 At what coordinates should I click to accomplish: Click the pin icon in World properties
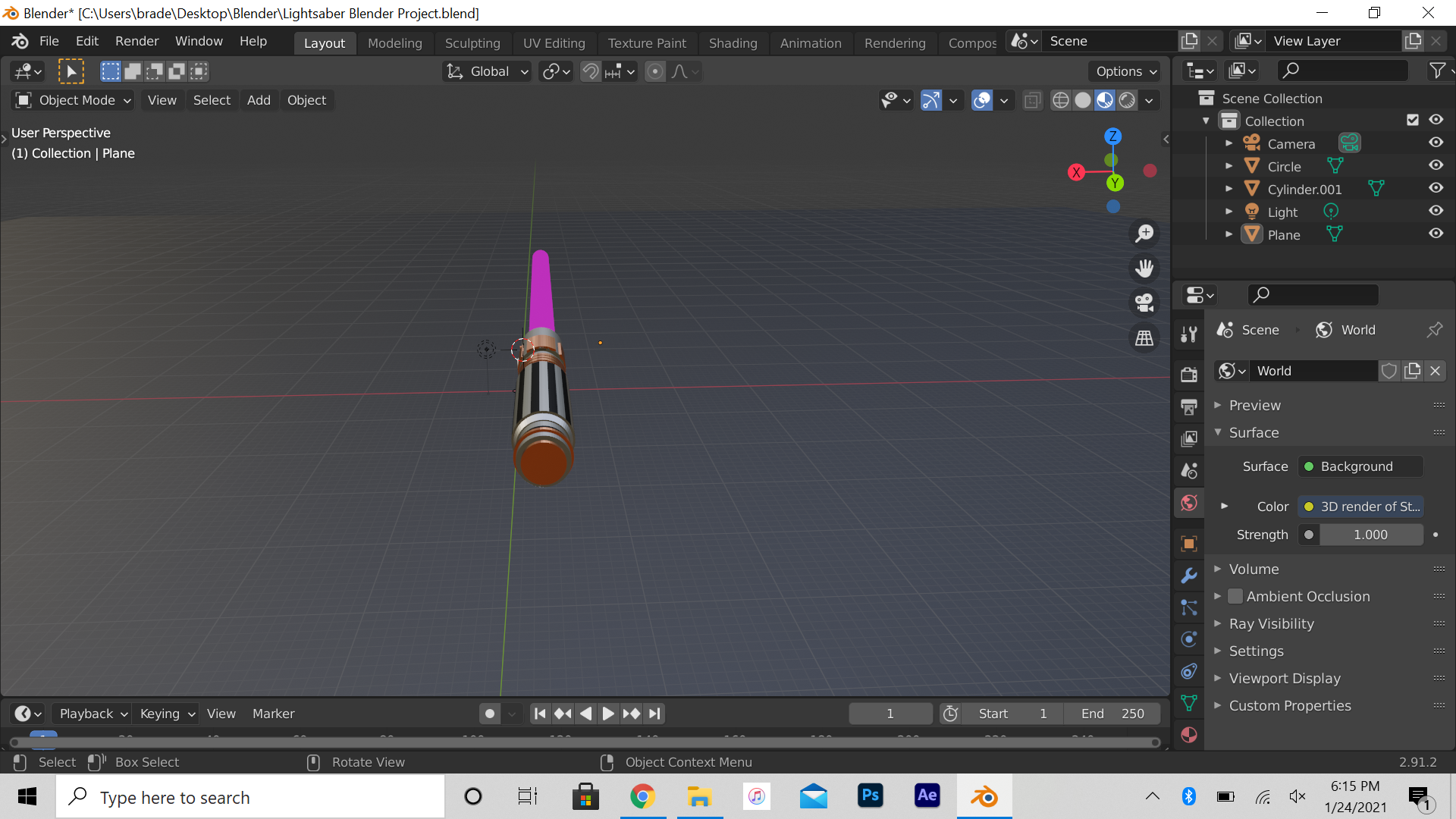pyautogui.click(x=1435, y=330)
